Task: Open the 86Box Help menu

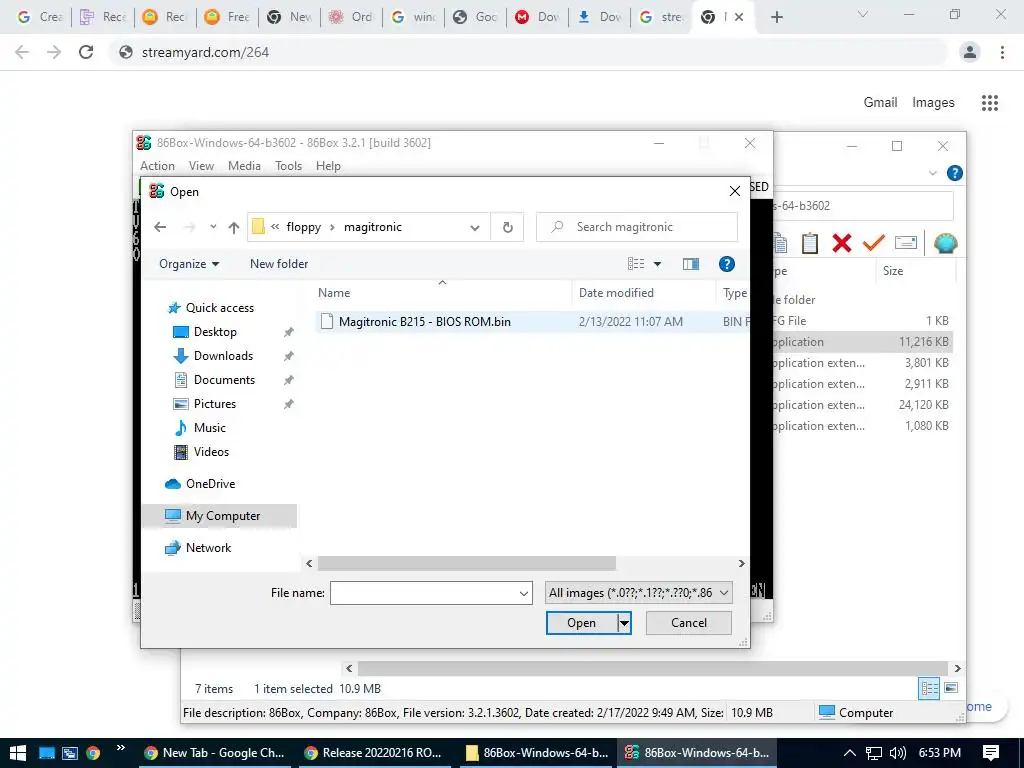Action: coord(328,166)
